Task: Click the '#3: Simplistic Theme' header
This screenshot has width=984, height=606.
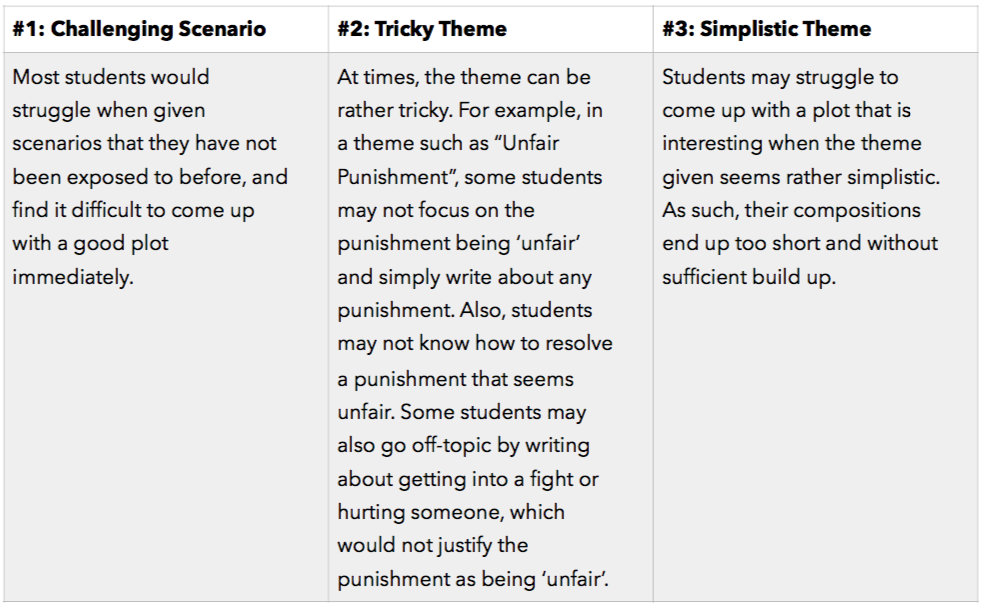Action: [766, 29]
